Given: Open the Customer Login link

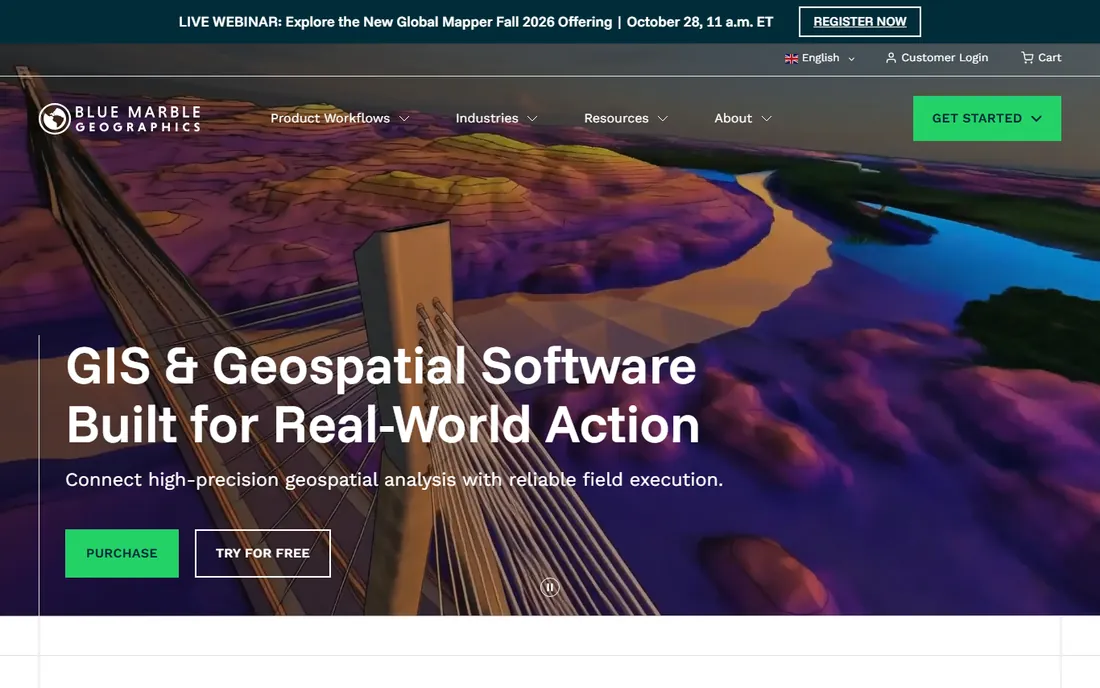Looking at the screenshot, I should coord(937,58).
